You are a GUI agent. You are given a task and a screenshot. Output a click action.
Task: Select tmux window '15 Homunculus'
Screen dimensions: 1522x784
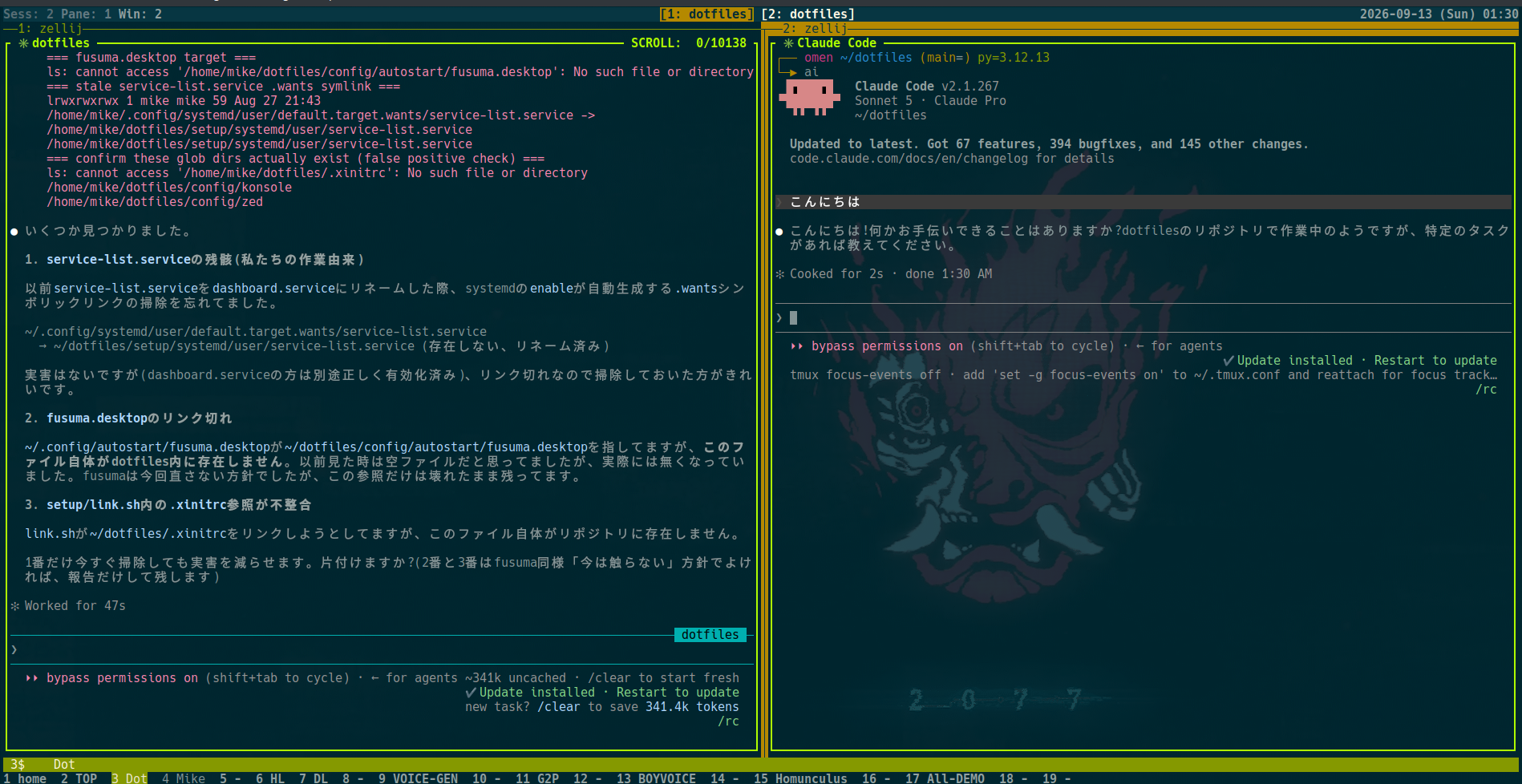pos(800,778)
